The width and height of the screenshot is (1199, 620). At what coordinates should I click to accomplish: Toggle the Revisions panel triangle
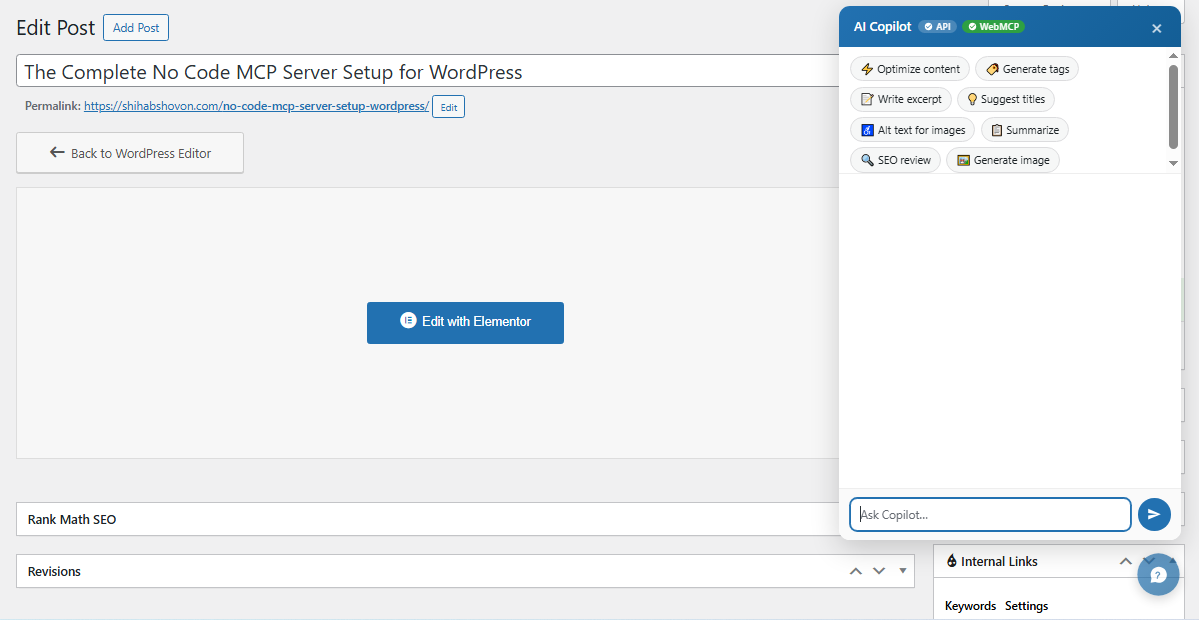point(902,571)
